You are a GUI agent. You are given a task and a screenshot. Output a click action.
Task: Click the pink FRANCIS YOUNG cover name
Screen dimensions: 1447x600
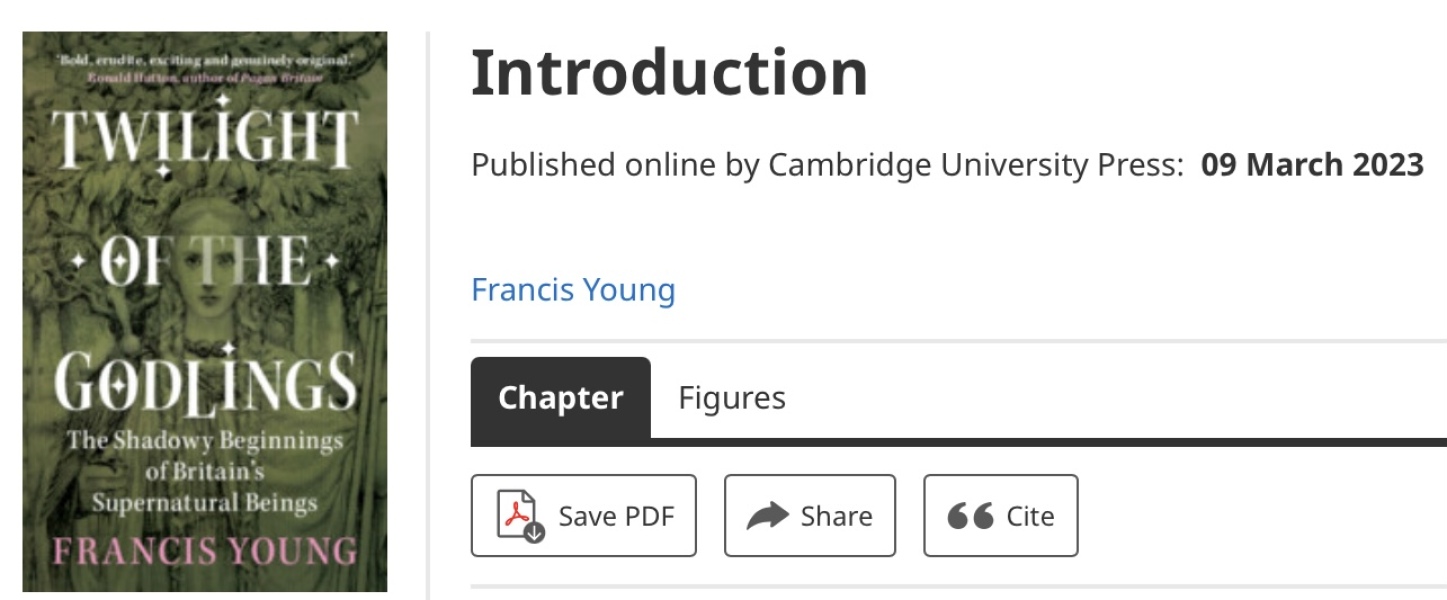(205, 551)
